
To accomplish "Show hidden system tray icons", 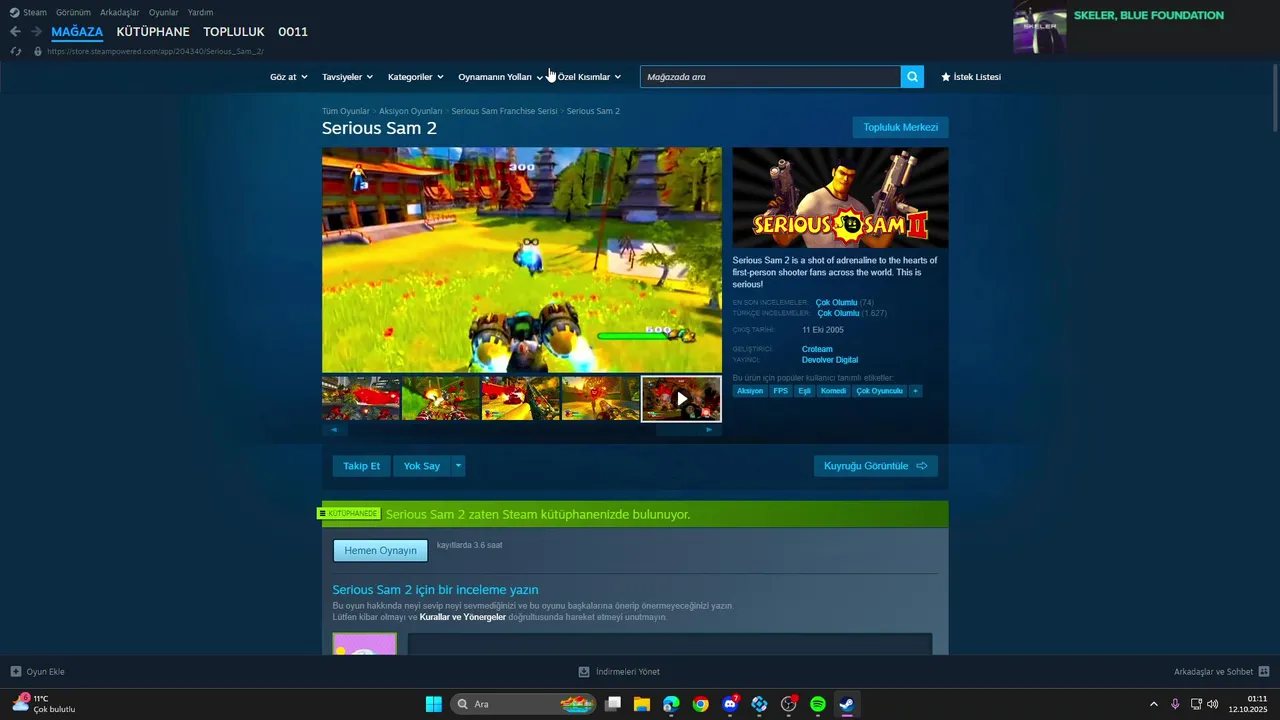I will click(1153, 704).
